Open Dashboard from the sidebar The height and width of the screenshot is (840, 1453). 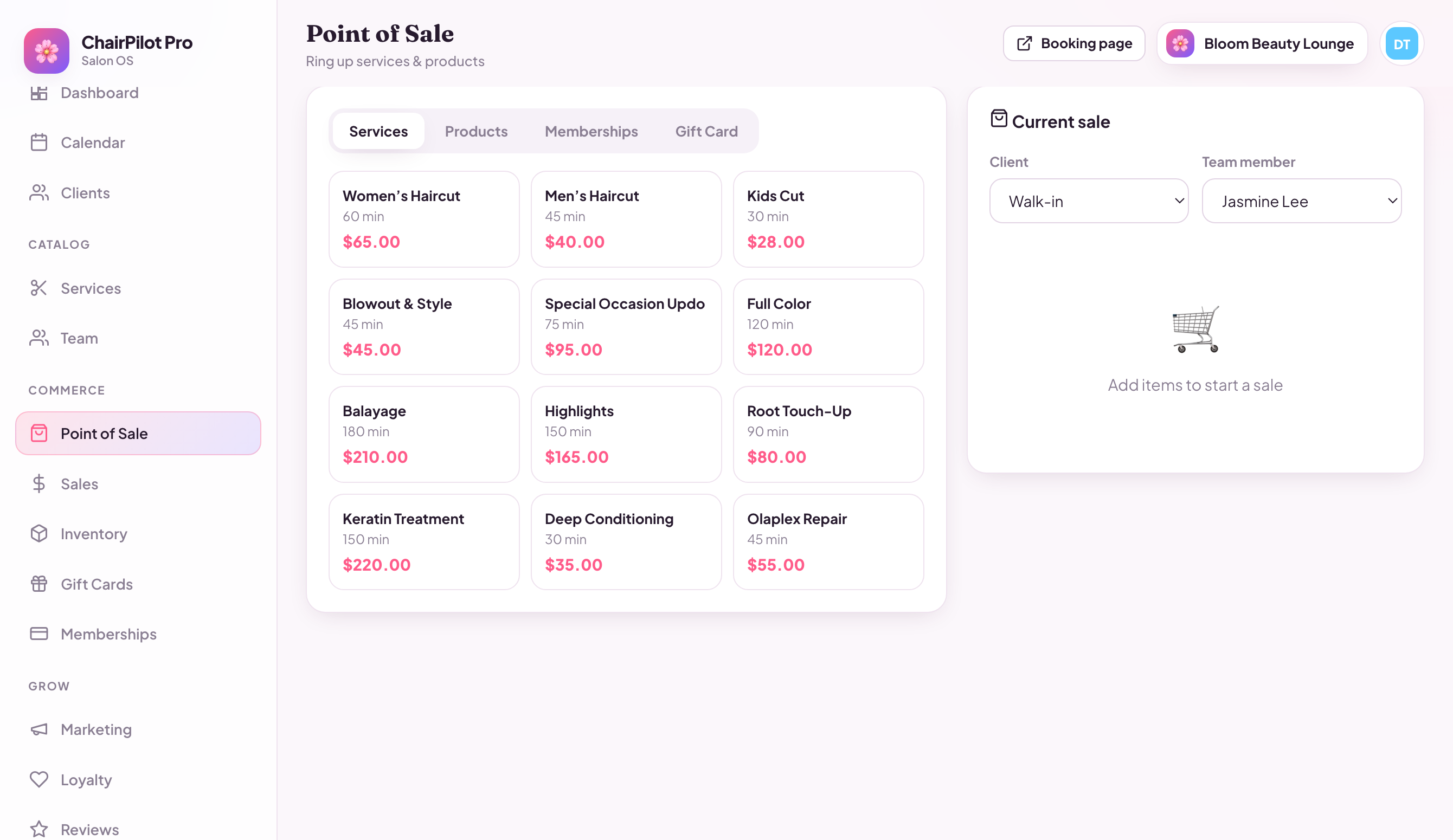(x=138, y=93)
